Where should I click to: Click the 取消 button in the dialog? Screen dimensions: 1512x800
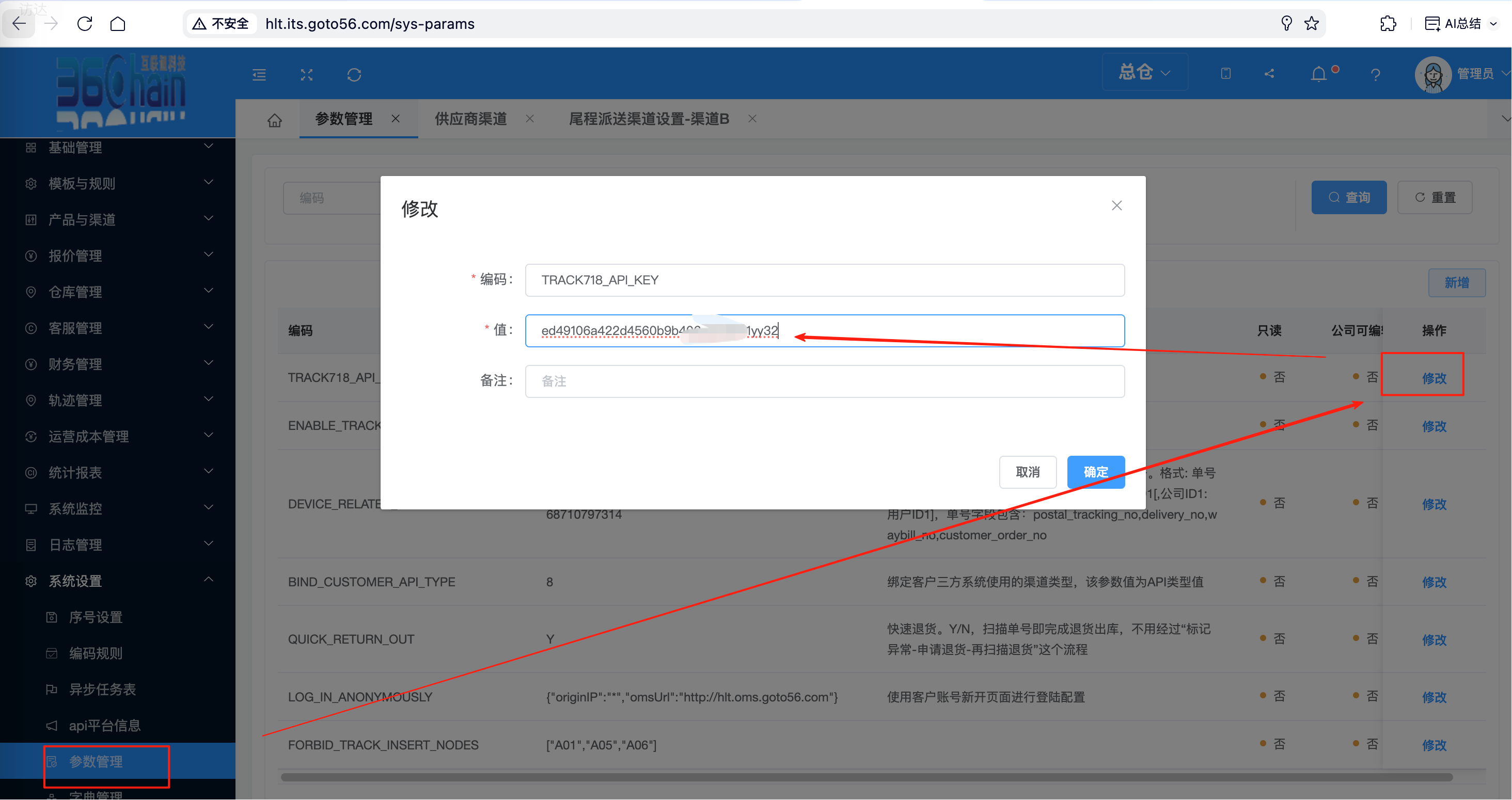coord(1028,472)
